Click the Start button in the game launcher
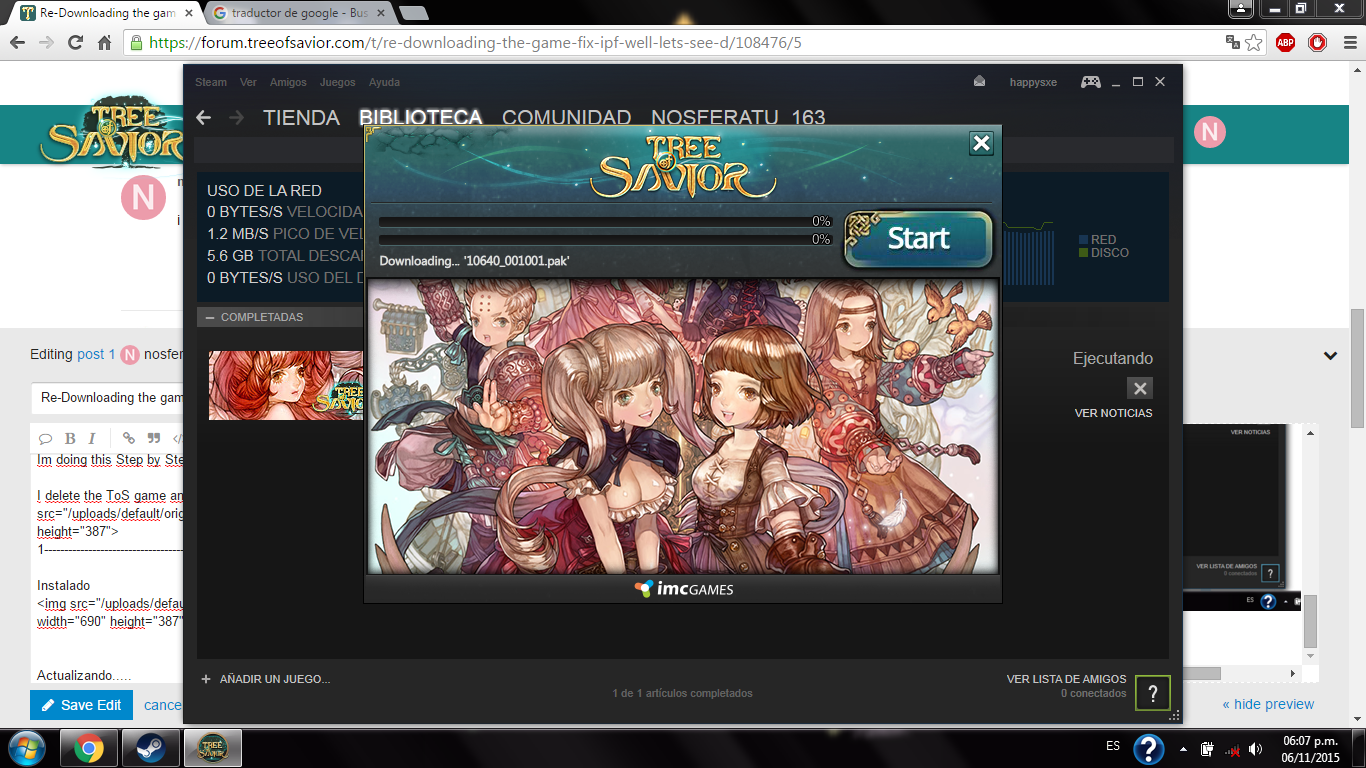The height and width of the screenshot is (768, 1366). point(919,239)
